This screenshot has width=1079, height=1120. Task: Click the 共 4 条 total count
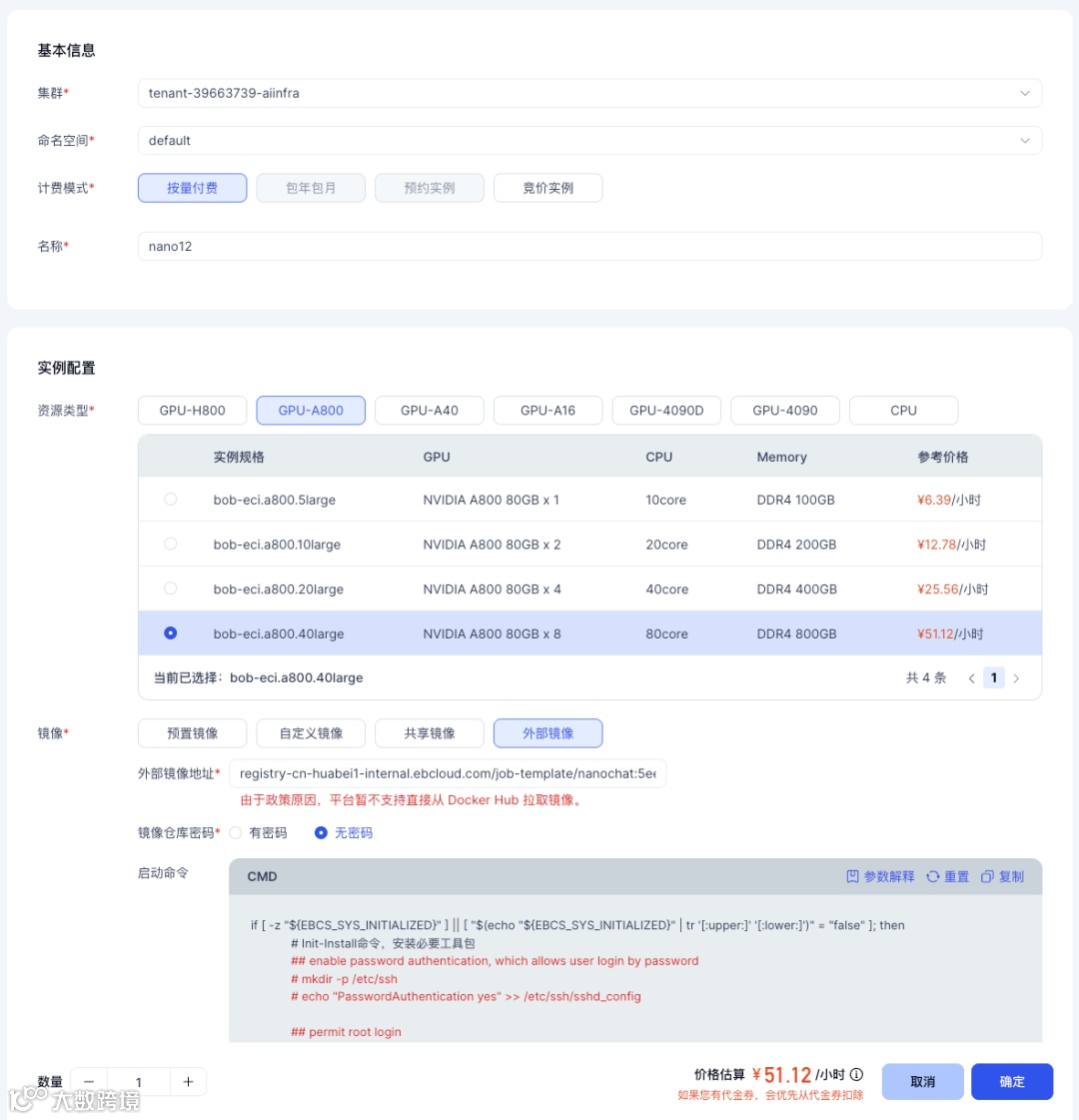(x=925, y=677)
